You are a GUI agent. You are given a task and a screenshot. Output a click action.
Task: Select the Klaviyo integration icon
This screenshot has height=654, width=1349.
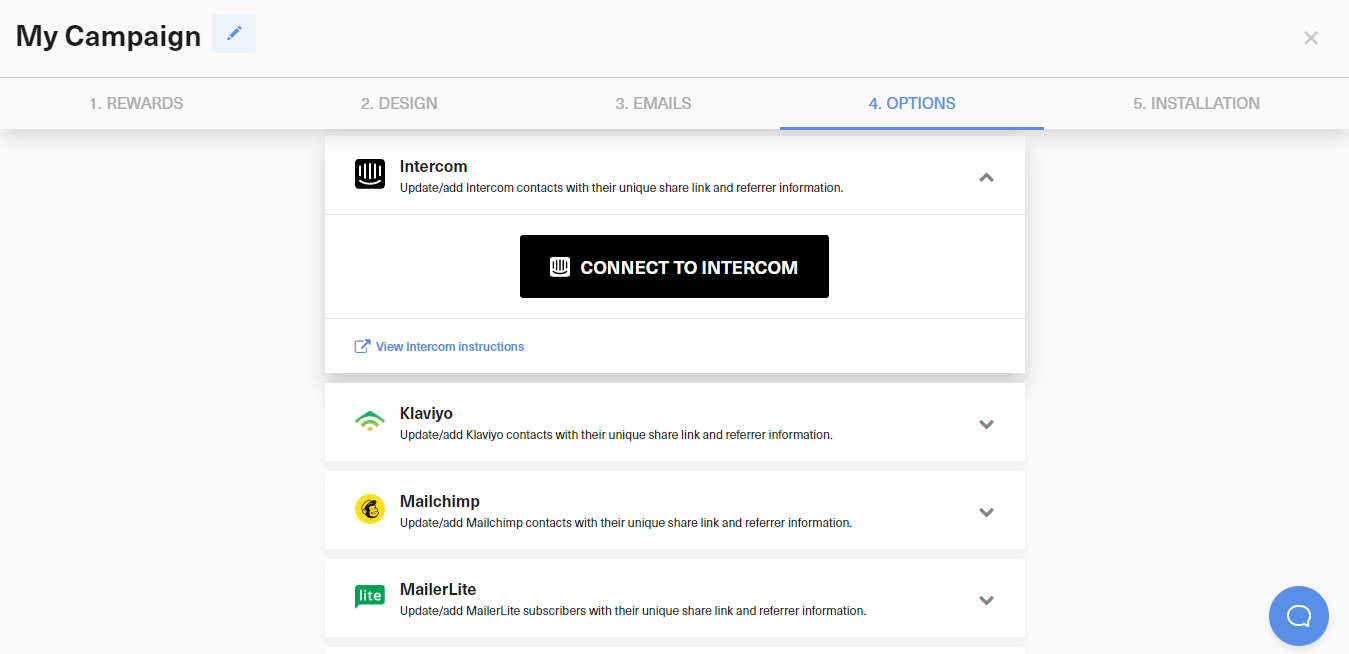point(369,420)
